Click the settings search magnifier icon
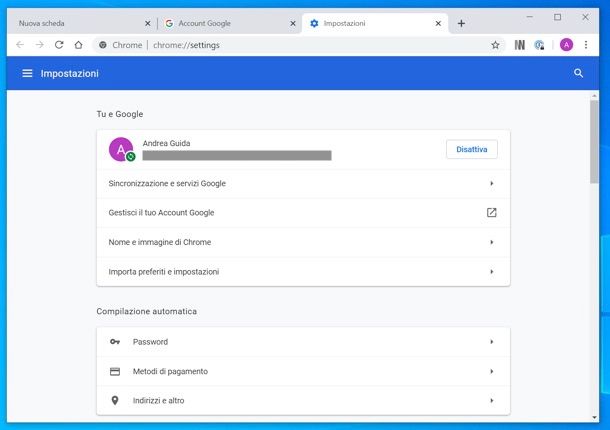The height and width of the screenshot is (430, 610). coord(578,73)
